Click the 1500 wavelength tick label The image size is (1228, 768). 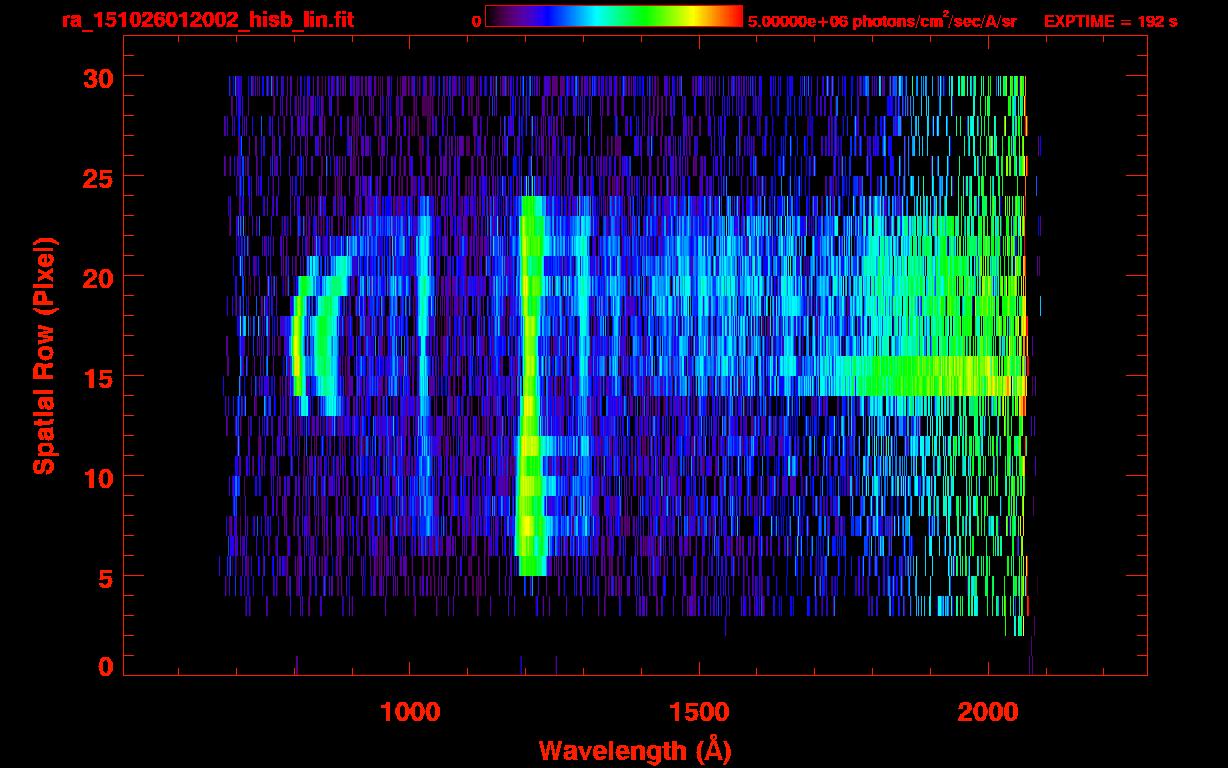point(699,712)
